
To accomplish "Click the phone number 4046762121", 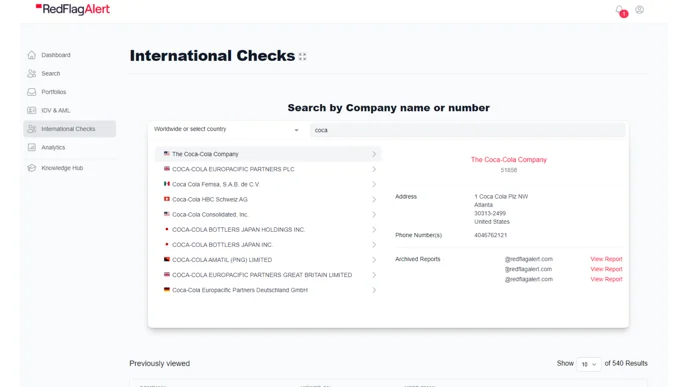I will (490, 235).
